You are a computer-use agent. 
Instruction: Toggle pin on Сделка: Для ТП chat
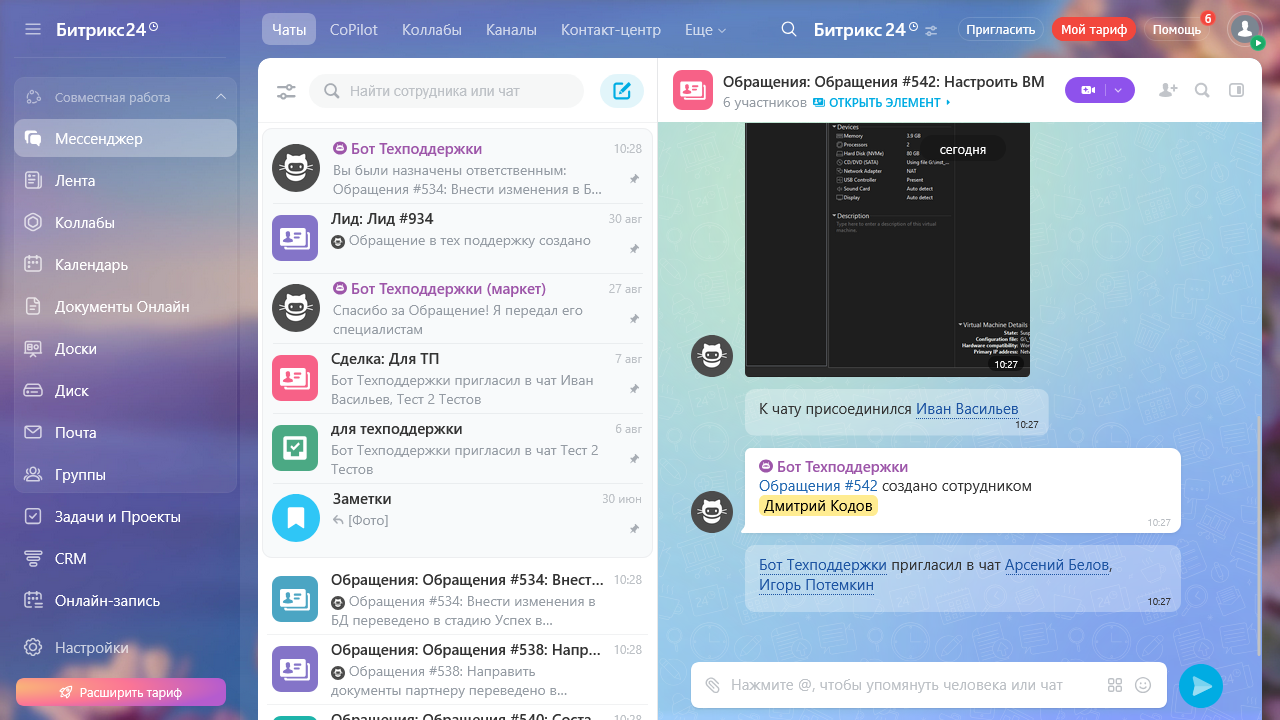coord(634,389)
